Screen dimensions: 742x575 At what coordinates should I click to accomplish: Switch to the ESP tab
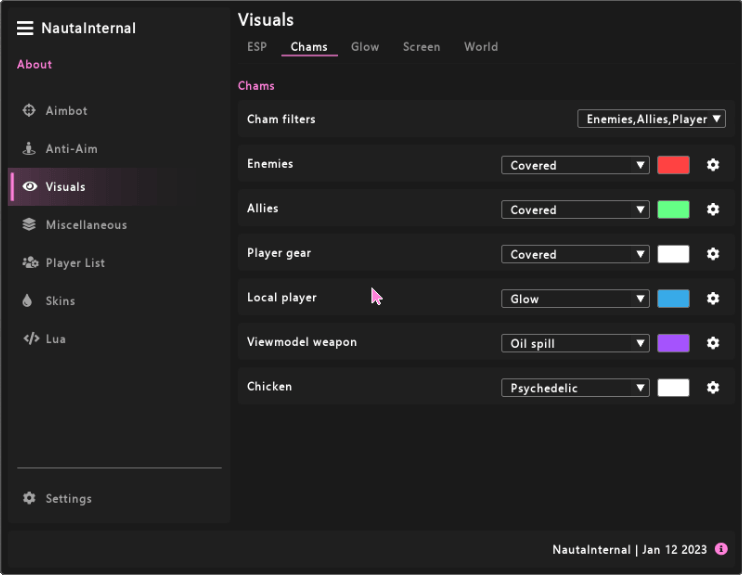tap(257, 47)
